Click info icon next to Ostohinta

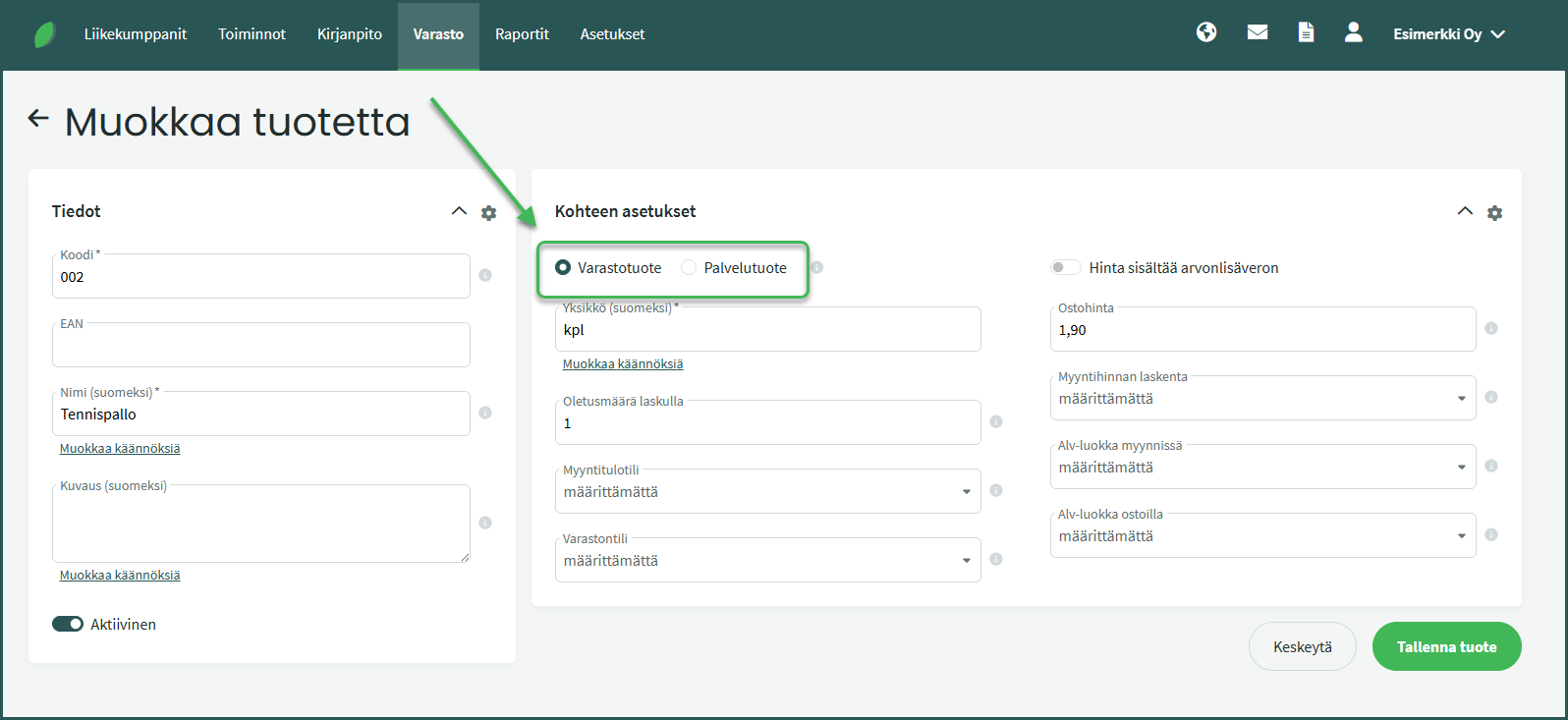(x=1490, y=329)
